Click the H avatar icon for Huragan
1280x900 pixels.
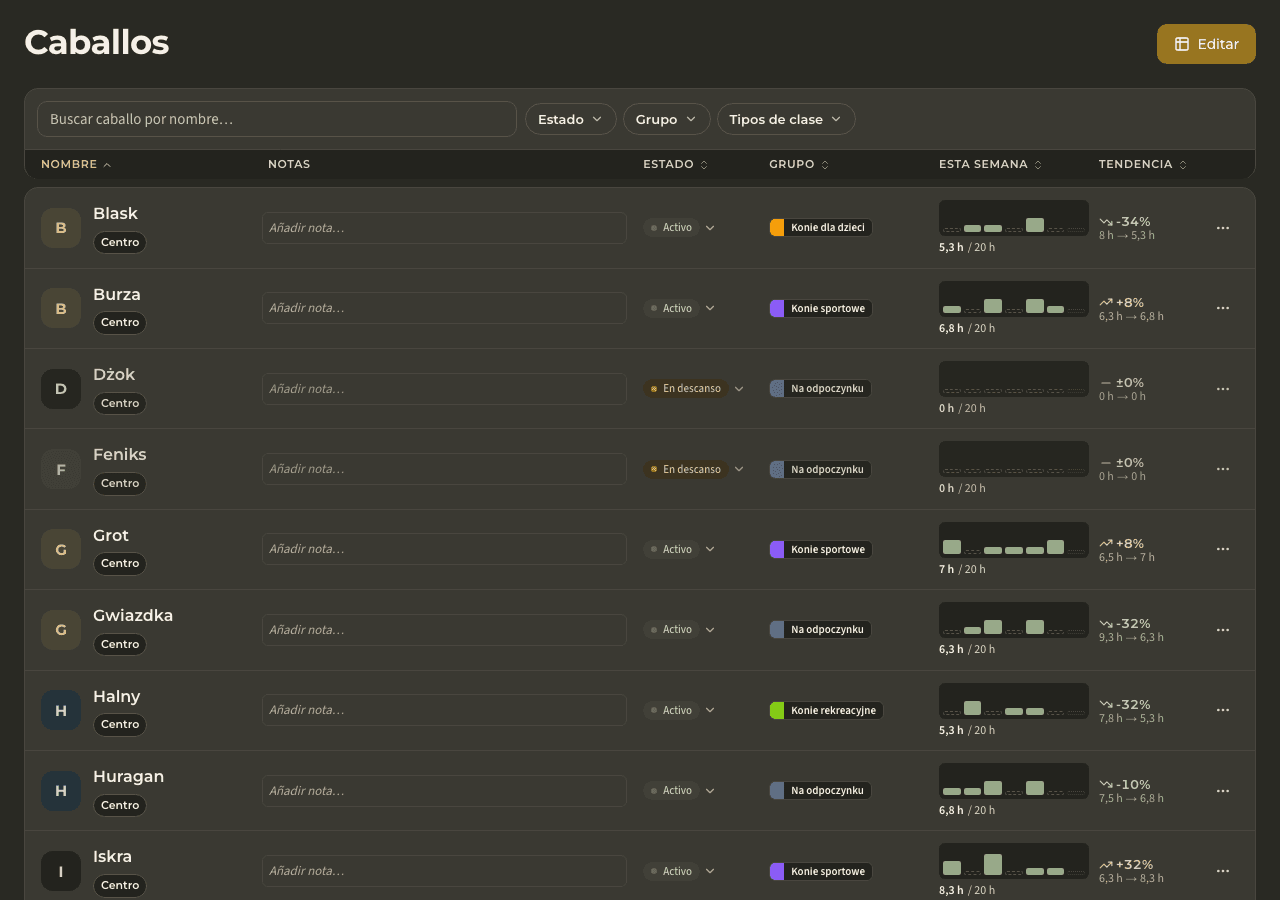61,791
